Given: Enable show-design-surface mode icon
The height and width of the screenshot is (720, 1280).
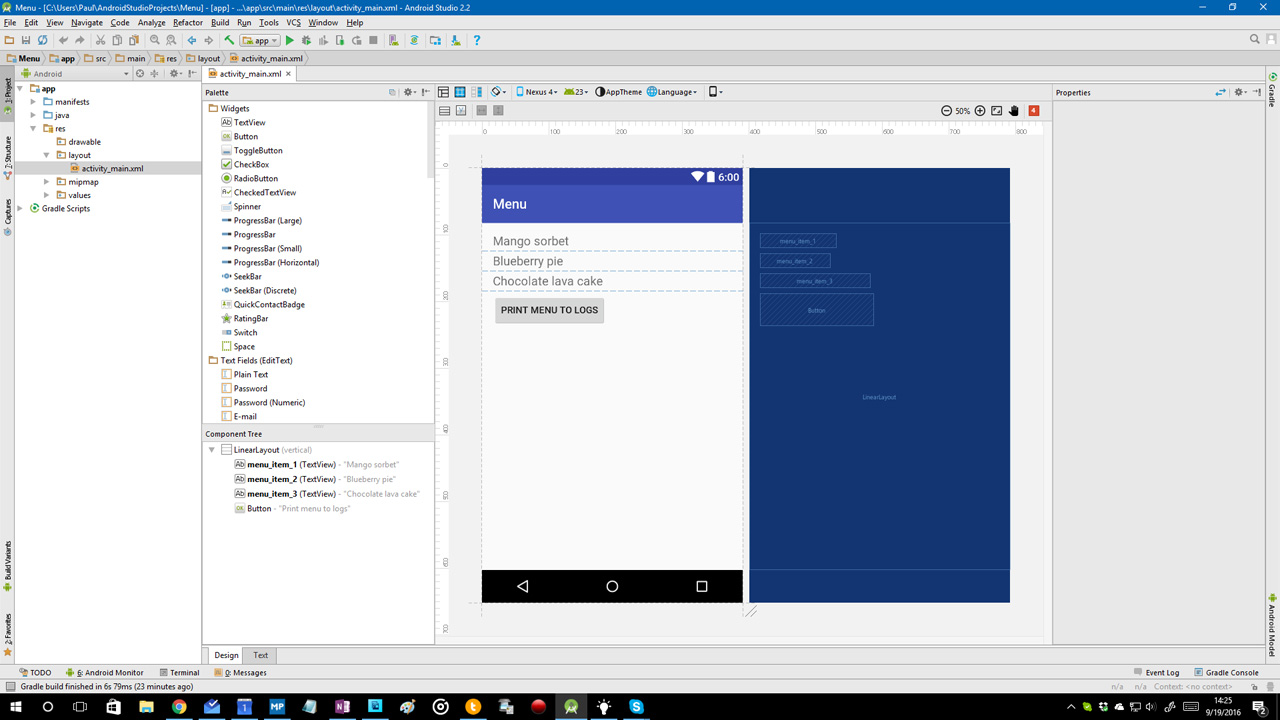Looking at the screenshot, I should [443, 91].
